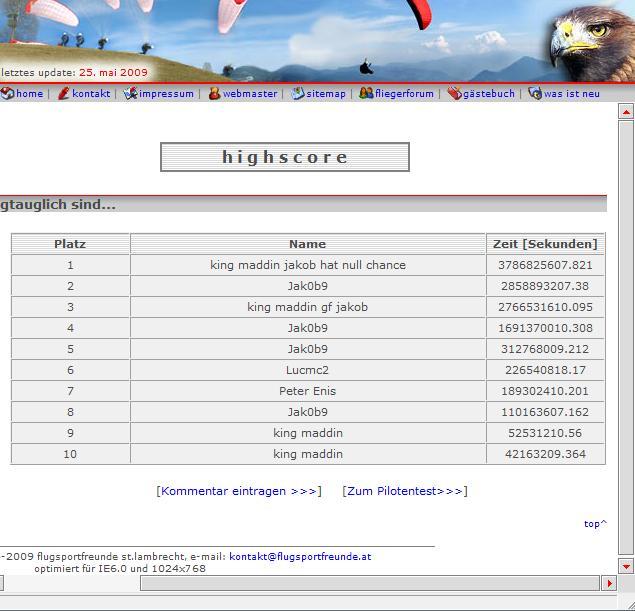Click the time value 52531210.56
The width and height of the screenshot is (635, 611).
tap(545, 433)
